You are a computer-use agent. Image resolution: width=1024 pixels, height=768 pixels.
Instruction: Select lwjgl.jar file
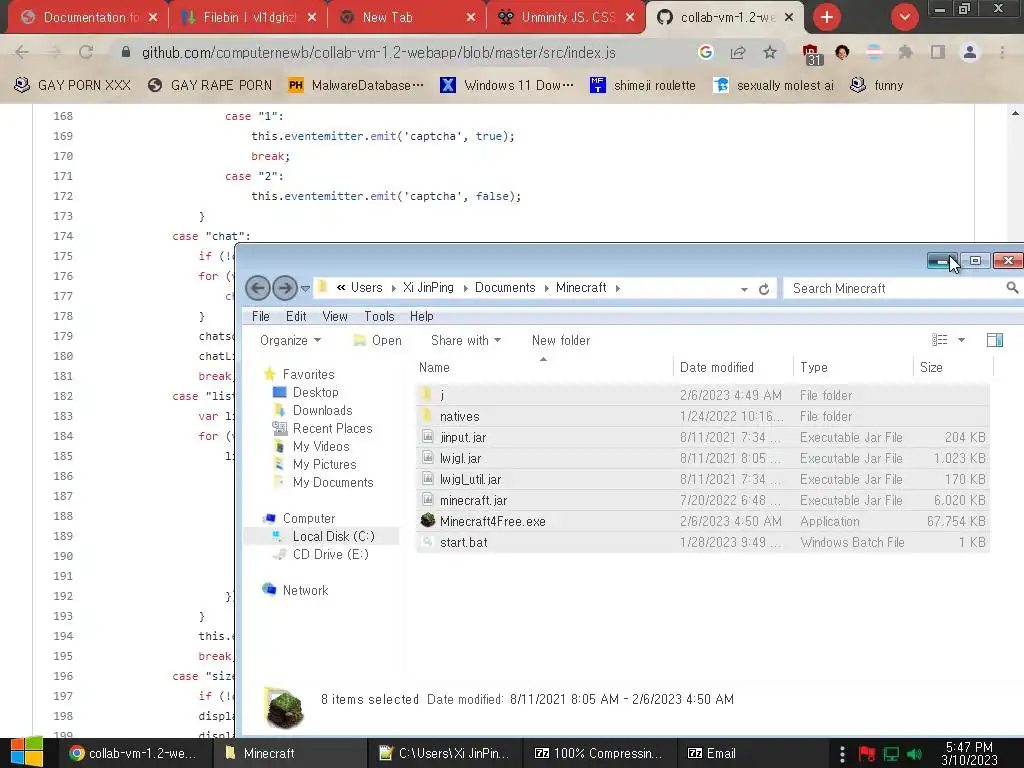tap(703, 458)
